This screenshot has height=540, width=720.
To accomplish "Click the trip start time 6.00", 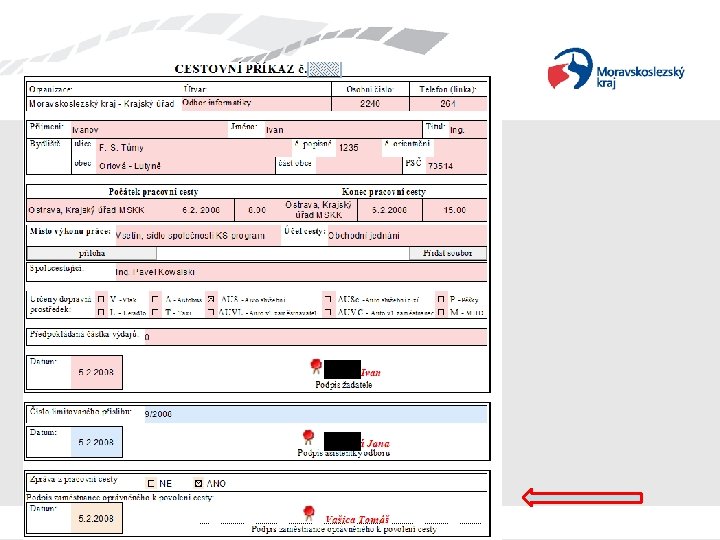I will tap(257, 210).
